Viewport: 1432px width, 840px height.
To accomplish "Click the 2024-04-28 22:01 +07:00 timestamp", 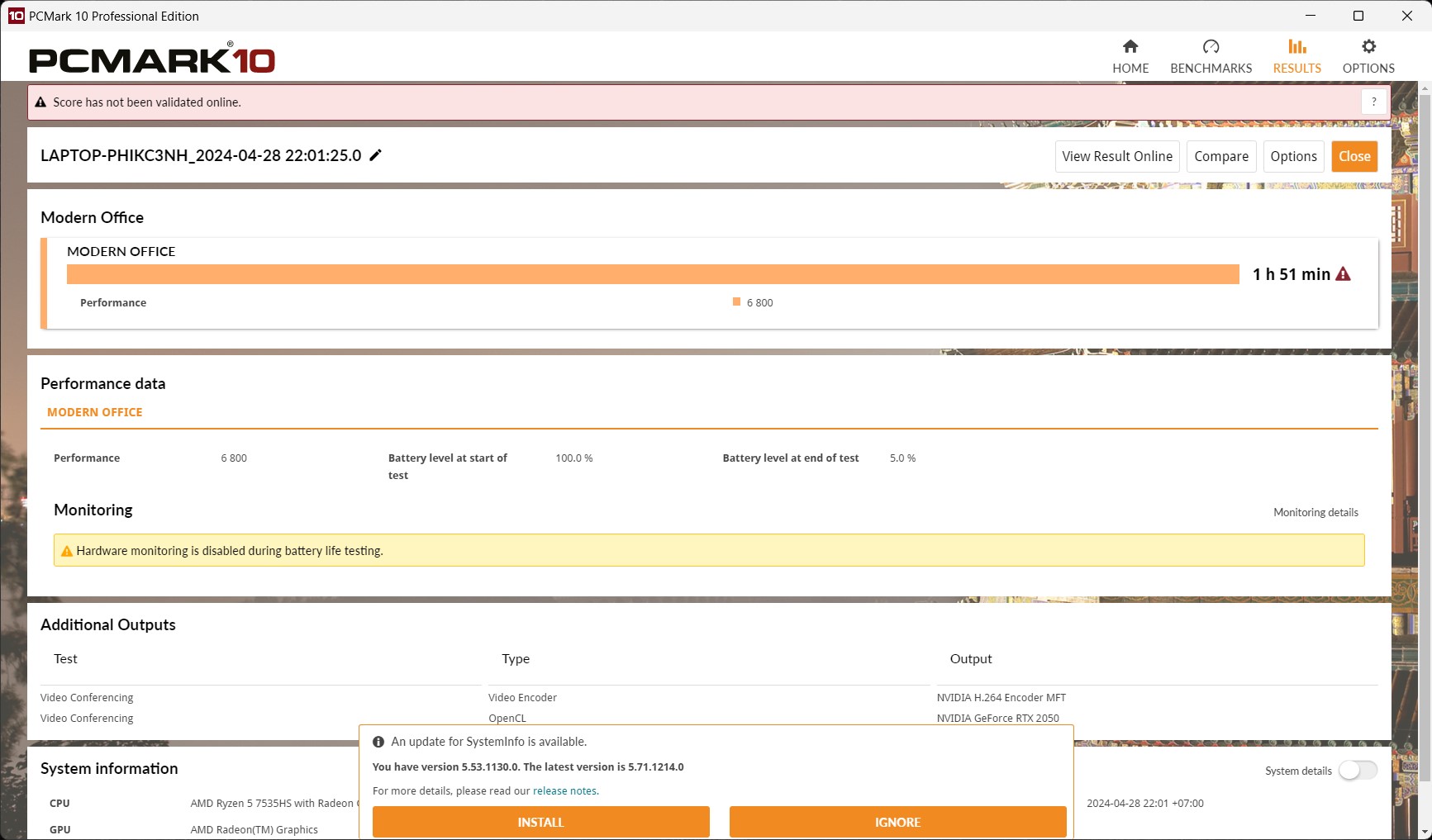I will click(x=1145, y=803).
